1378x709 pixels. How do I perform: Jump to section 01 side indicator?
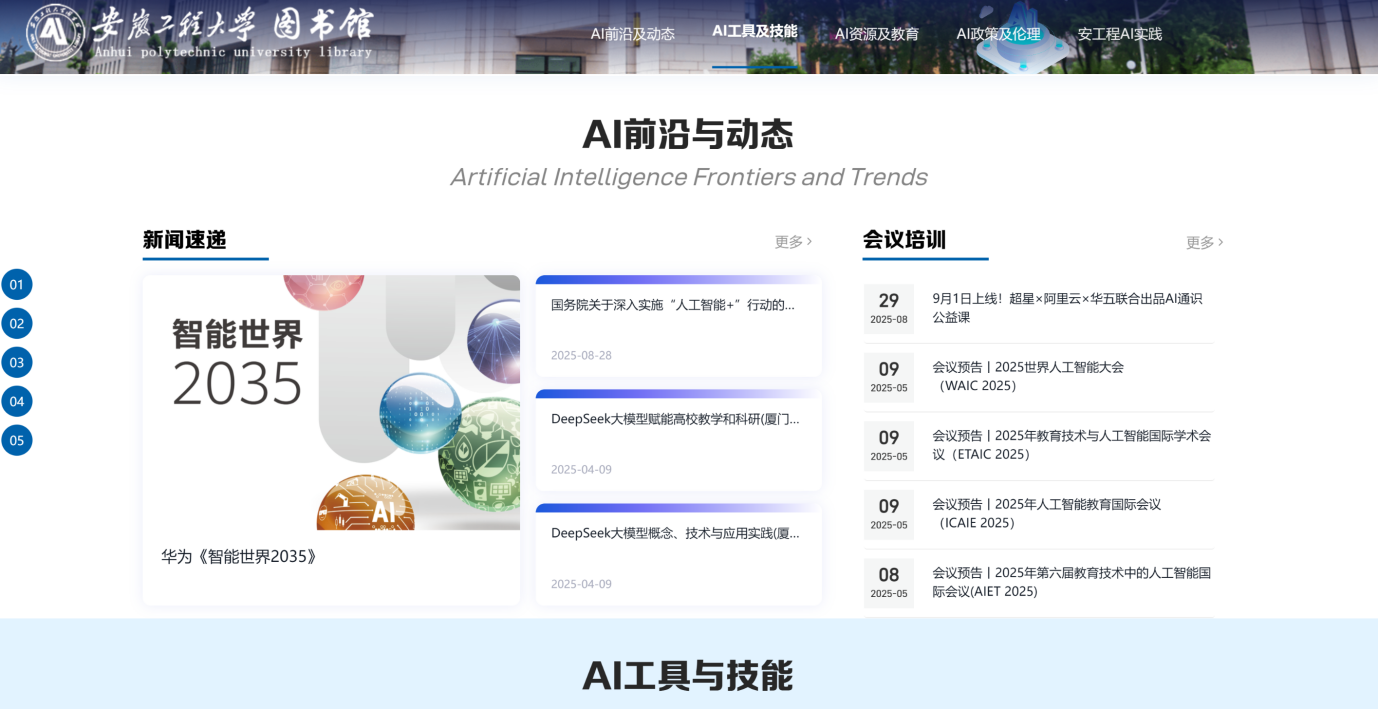point(17,285)
